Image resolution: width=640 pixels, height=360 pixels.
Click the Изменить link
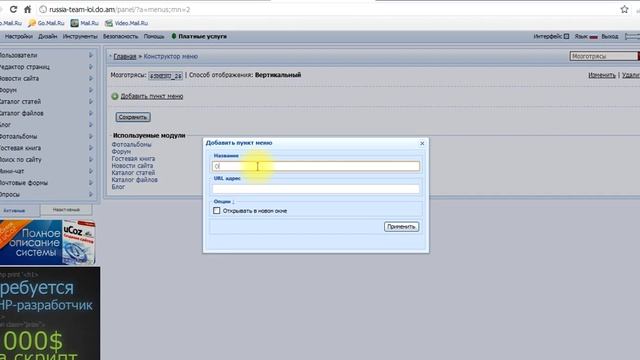602,75
